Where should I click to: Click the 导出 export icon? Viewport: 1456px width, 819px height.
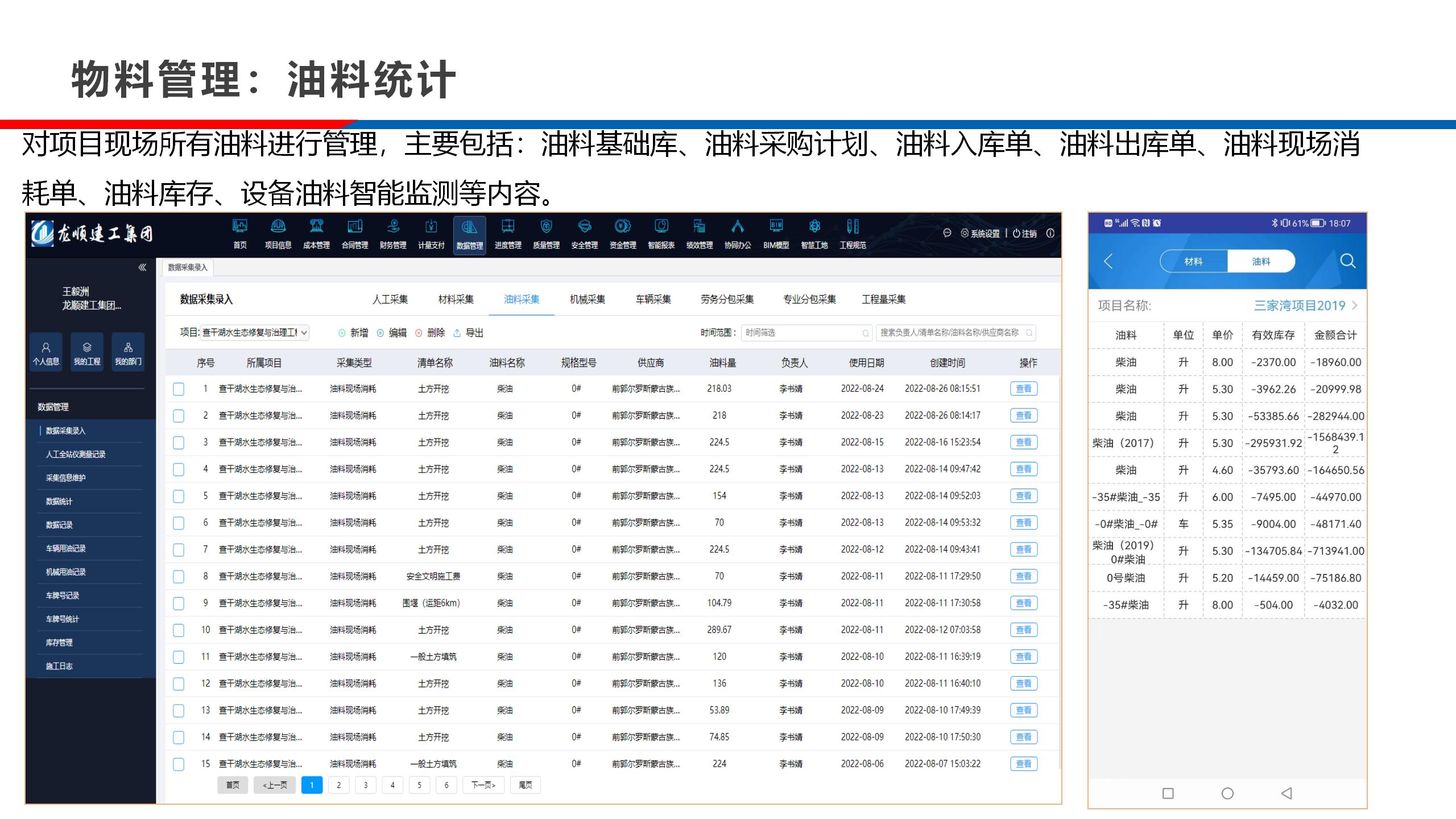click(x=457, y=333)
